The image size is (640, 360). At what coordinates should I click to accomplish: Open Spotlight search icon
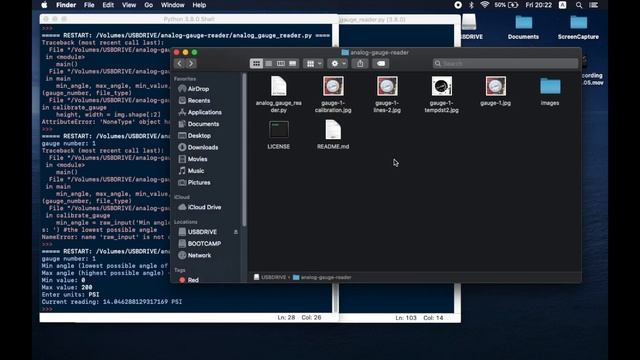(579, 5)
